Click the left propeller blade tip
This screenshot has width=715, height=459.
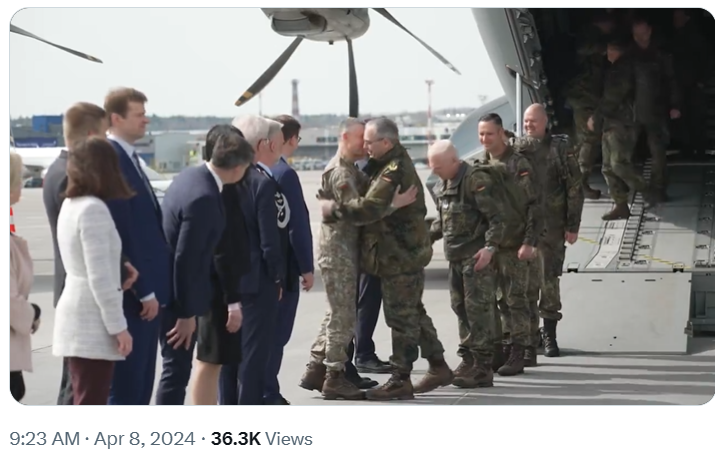pyautogui.click(x=91, y=58)
